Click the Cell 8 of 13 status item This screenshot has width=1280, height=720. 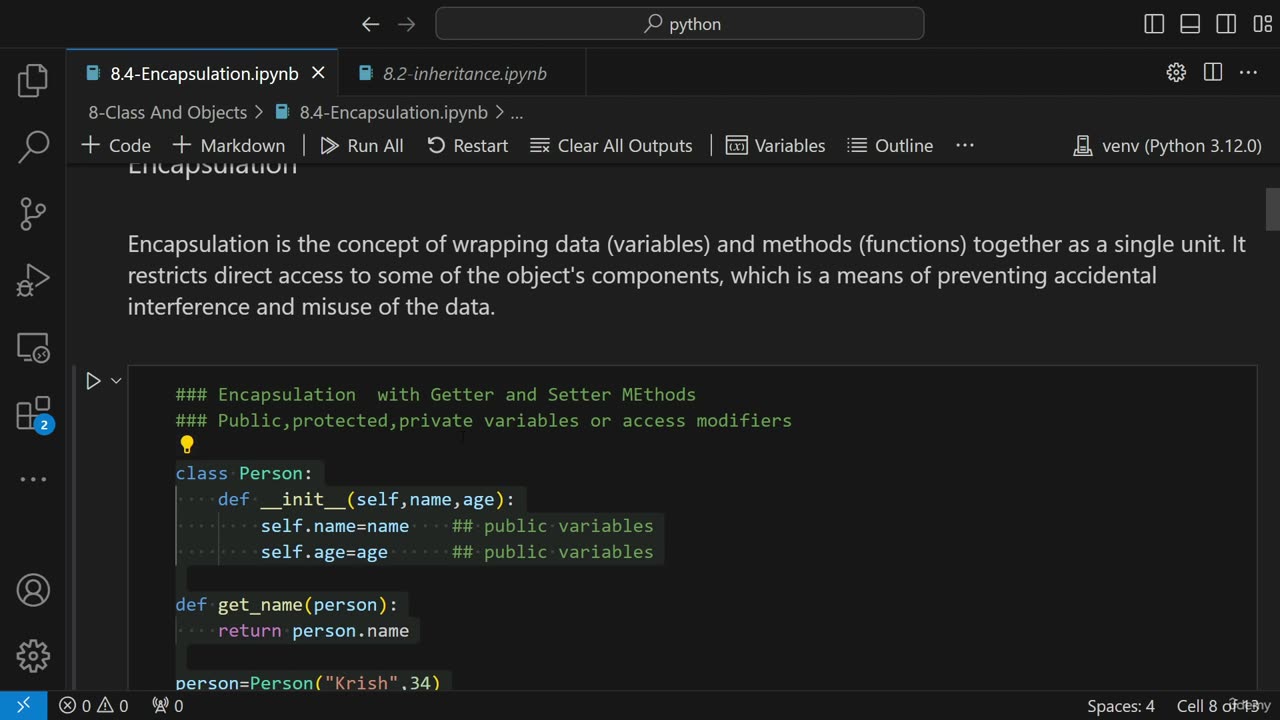tap(1217, 706)
